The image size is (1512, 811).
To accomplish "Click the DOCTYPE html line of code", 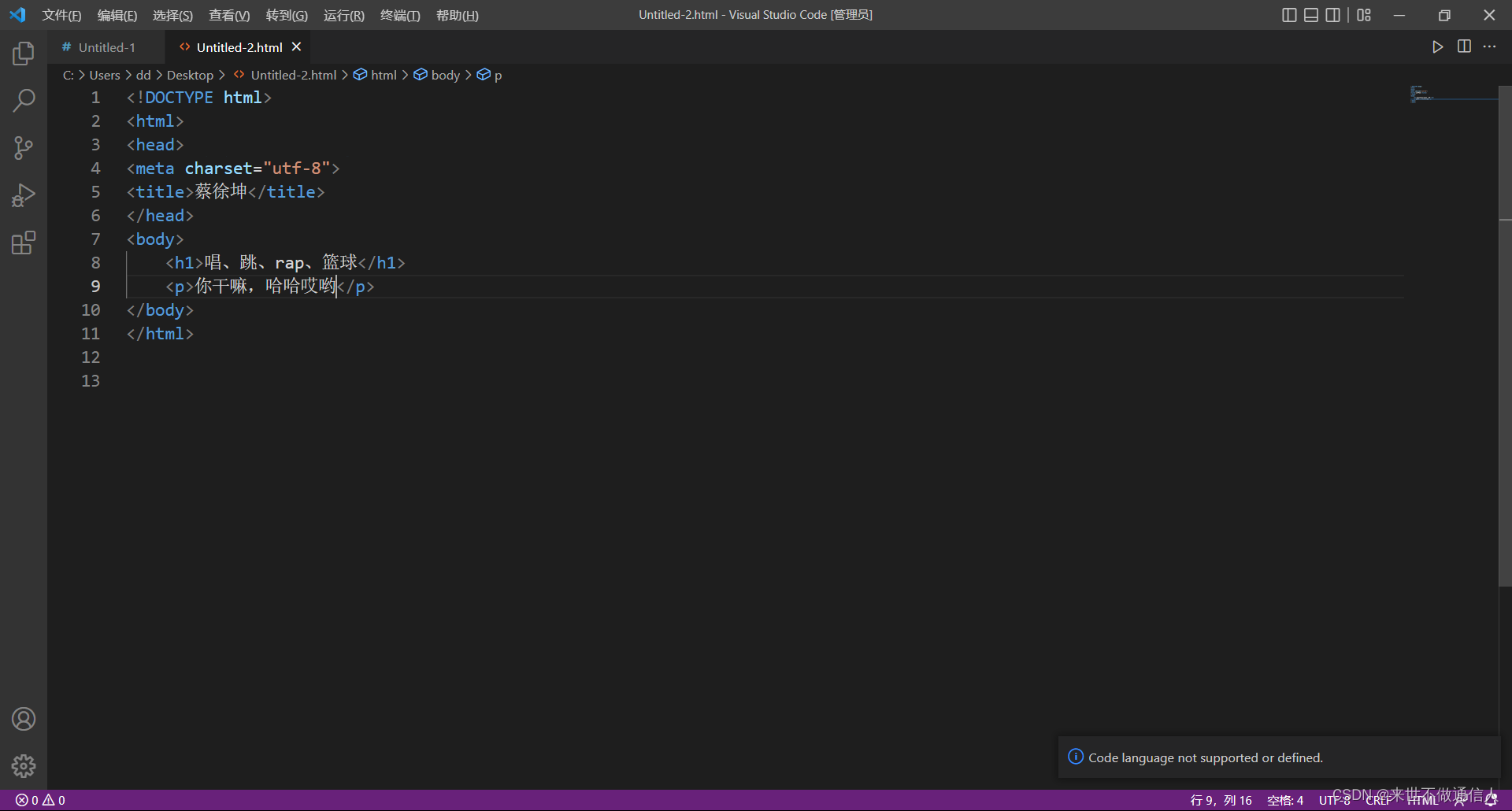I will tap(198, 98).
